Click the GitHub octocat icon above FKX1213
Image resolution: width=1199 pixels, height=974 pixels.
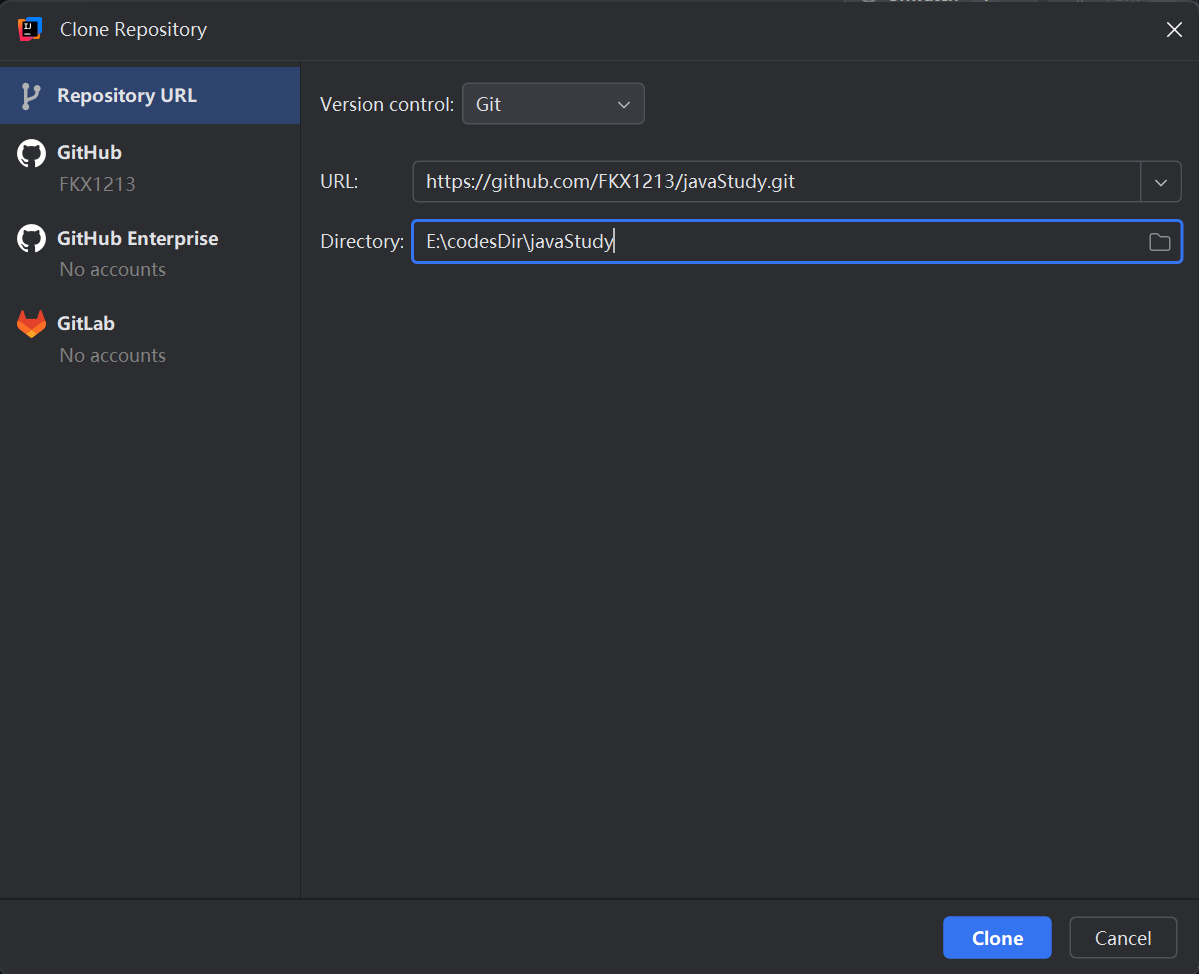tap(31, 153)
